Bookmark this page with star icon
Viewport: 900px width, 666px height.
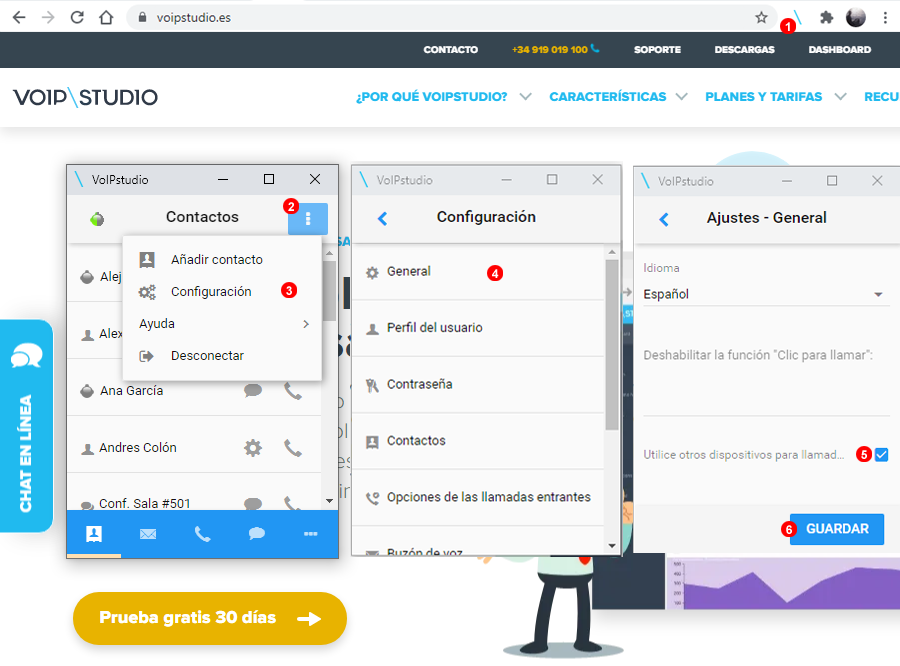[x=761, y=18]
